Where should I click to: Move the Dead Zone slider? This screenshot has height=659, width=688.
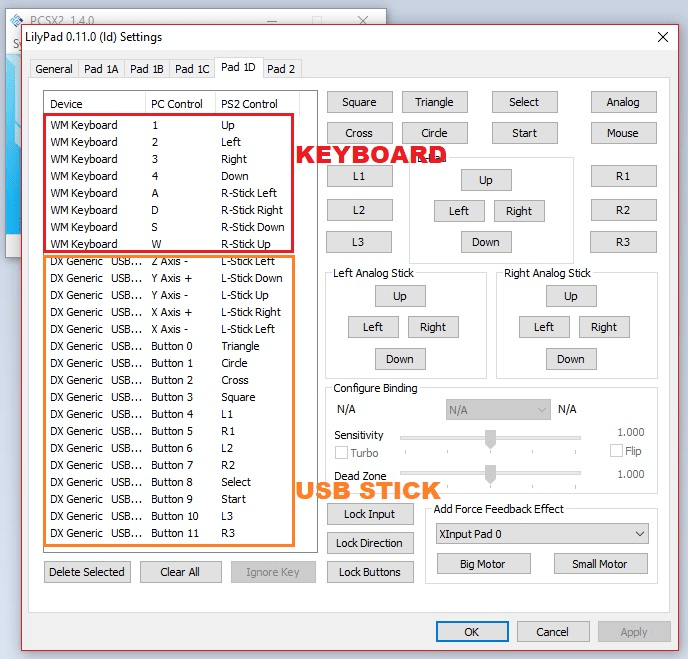[490, 474]
